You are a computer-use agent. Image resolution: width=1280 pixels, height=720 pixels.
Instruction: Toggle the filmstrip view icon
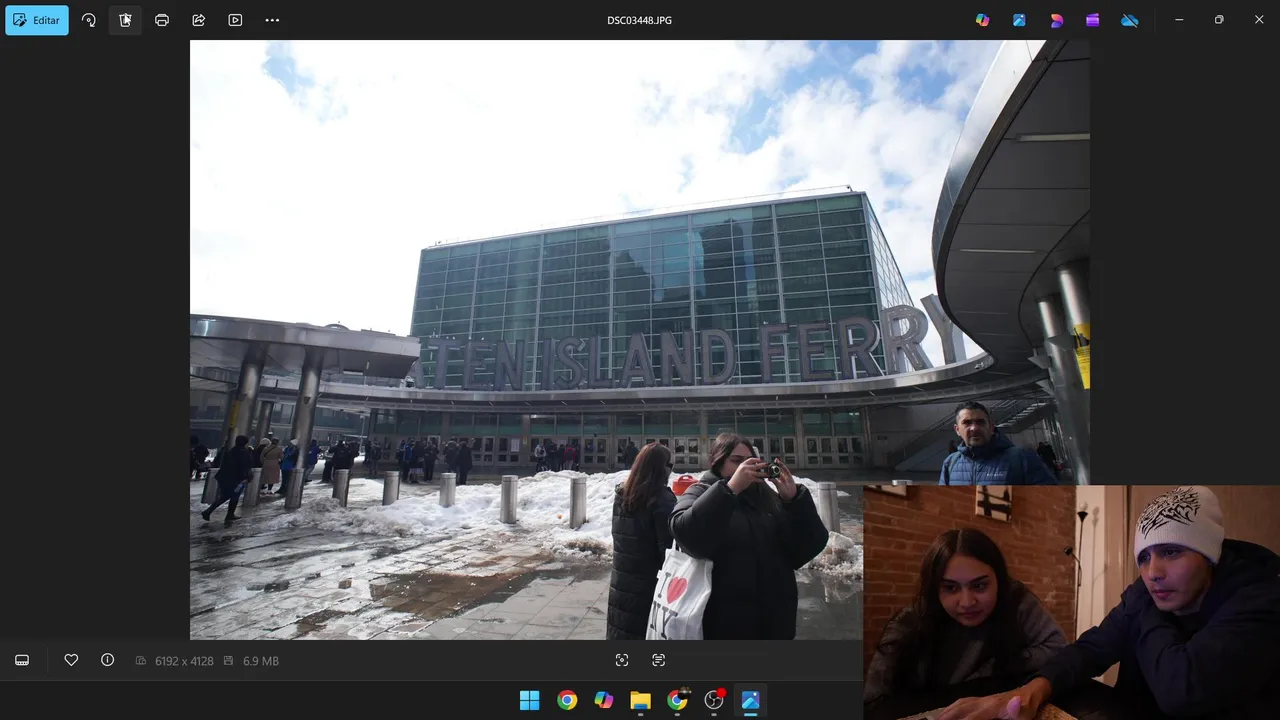(22, 660)
